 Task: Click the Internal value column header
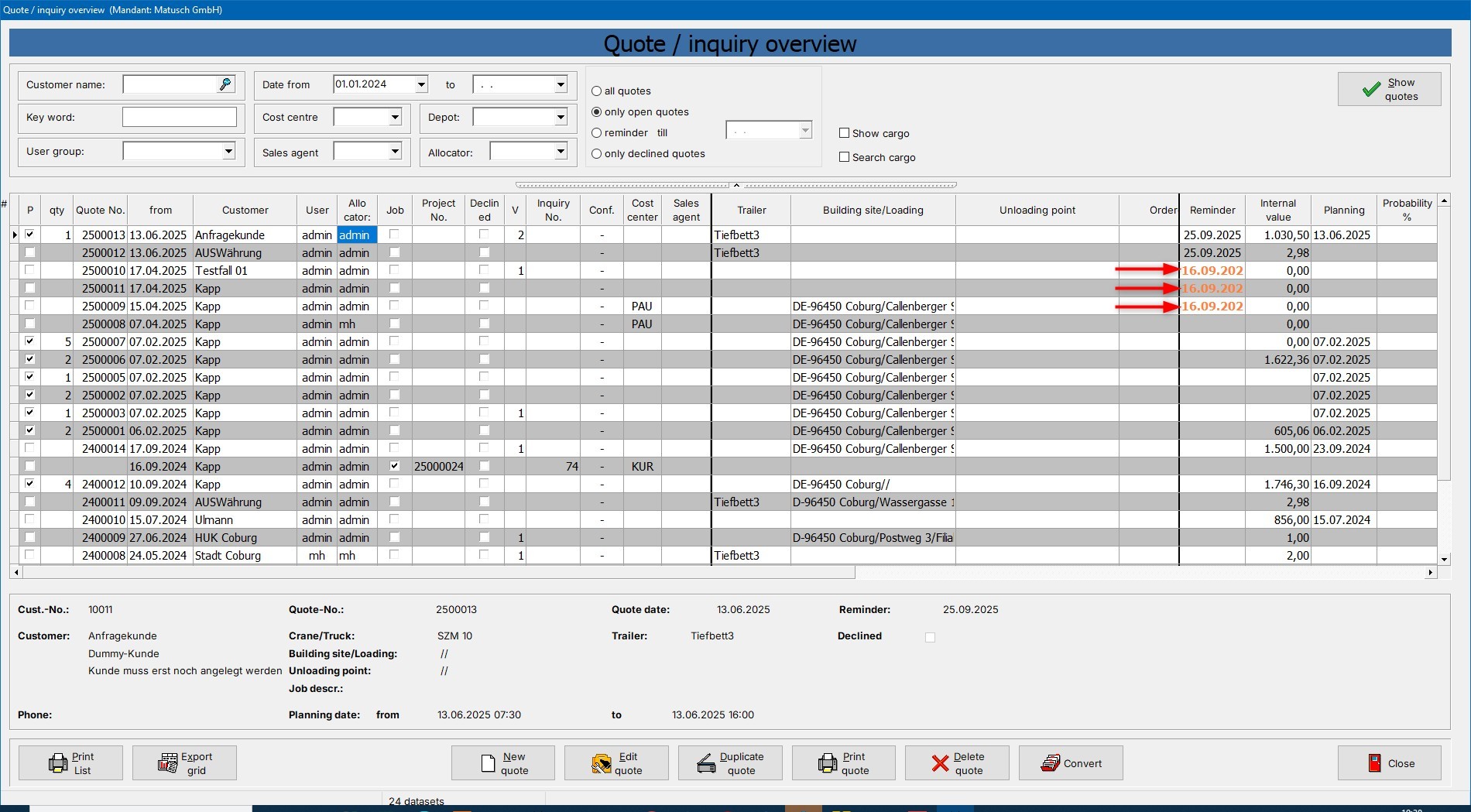pos(1277,210)
